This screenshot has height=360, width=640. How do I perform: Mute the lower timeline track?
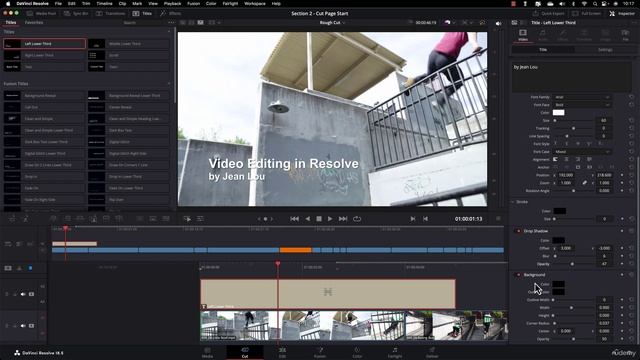[x=23, y=326]
